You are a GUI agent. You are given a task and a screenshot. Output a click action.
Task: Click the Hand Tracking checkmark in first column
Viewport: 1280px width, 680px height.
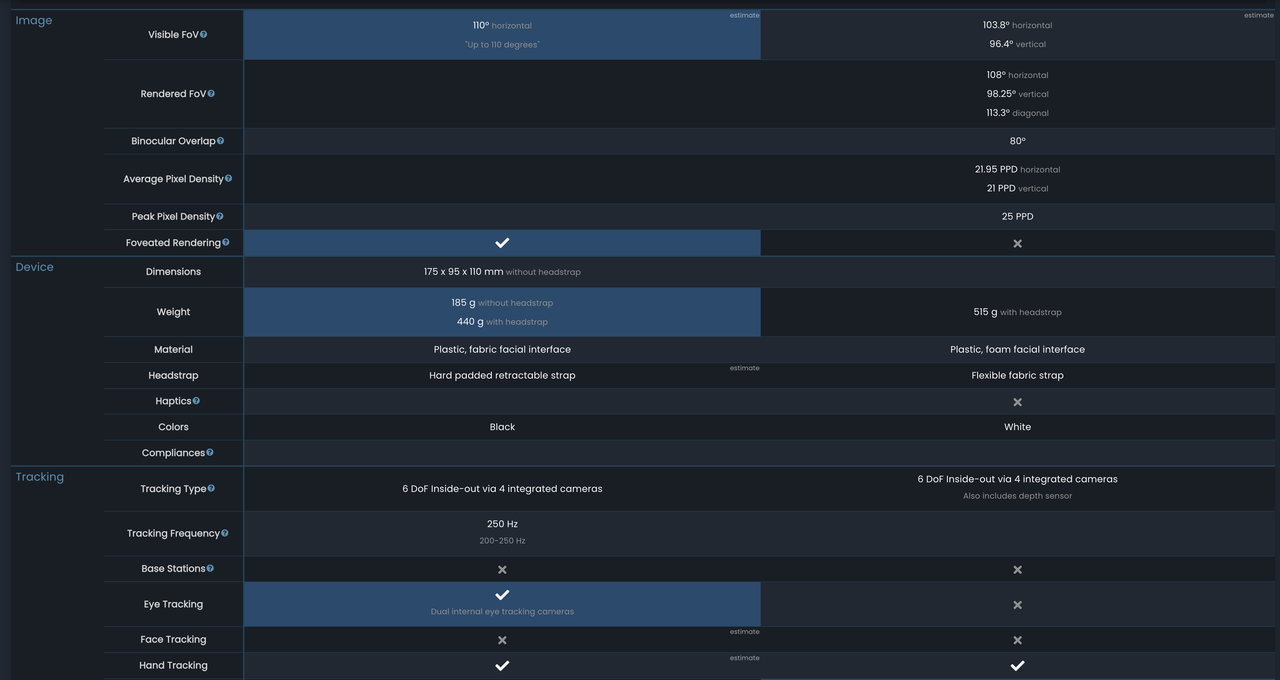502,665
